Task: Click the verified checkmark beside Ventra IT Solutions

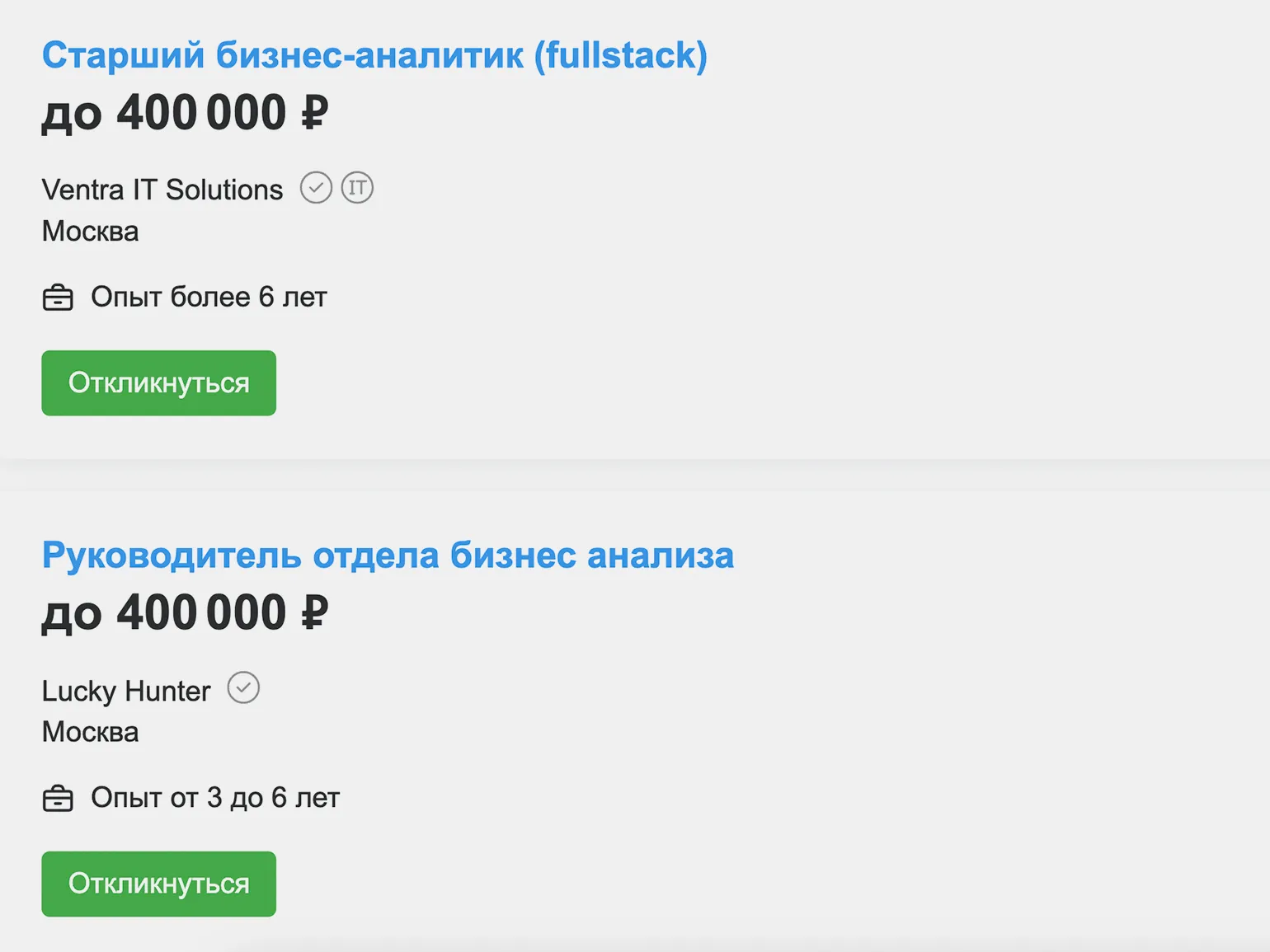Action: pos(316,188)
